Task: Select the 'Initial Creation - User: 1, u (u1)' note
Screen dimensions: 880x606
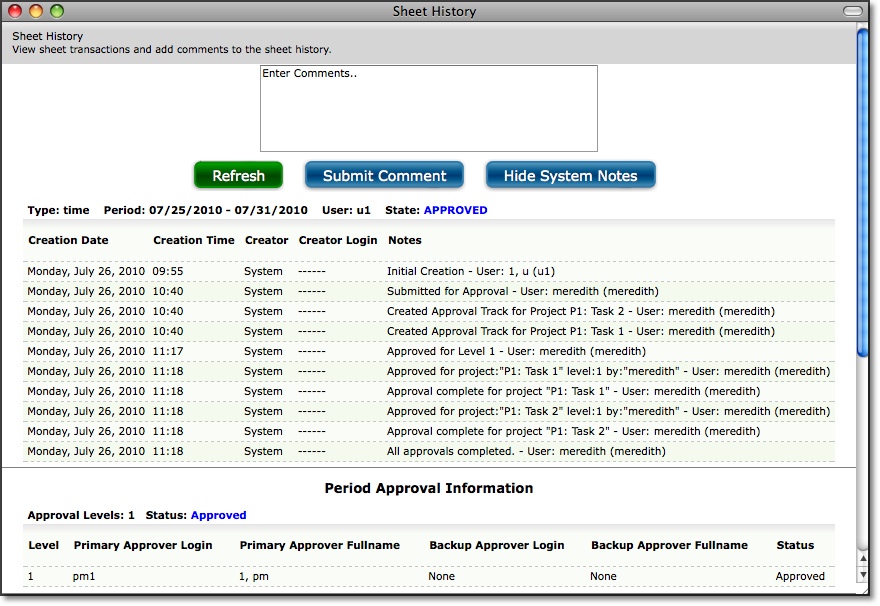Action: coord(471,271)
